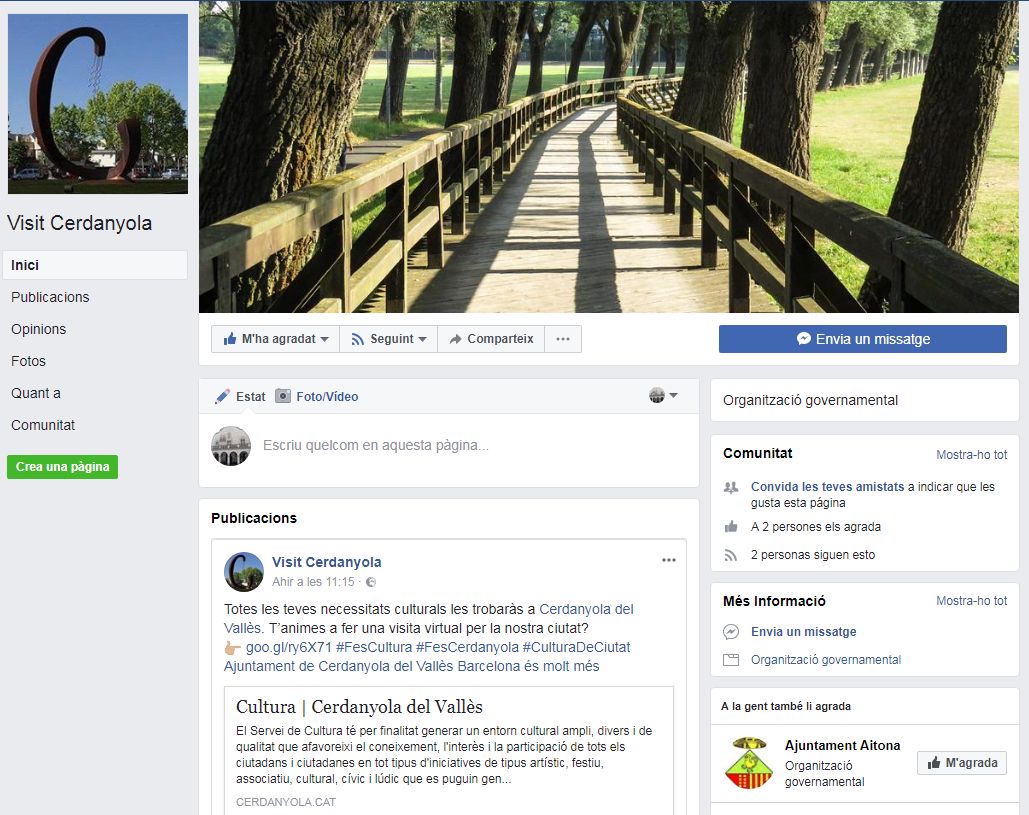
Task: Click the #FesCerdanyola hashtag
Action: [x=467, y=647]
